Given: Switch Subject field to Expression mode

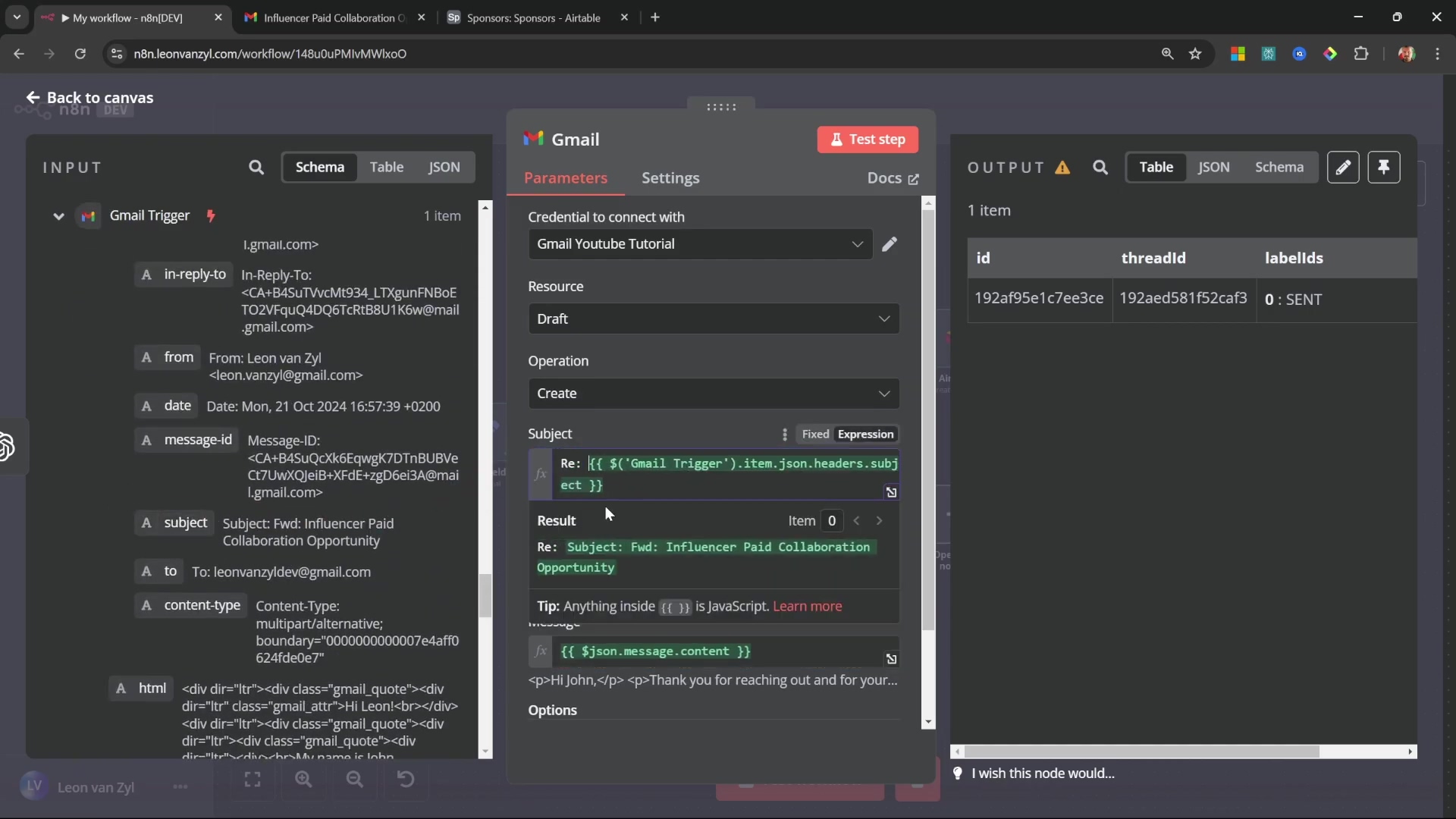Looking at the screenshot, I should coord(865,435).
